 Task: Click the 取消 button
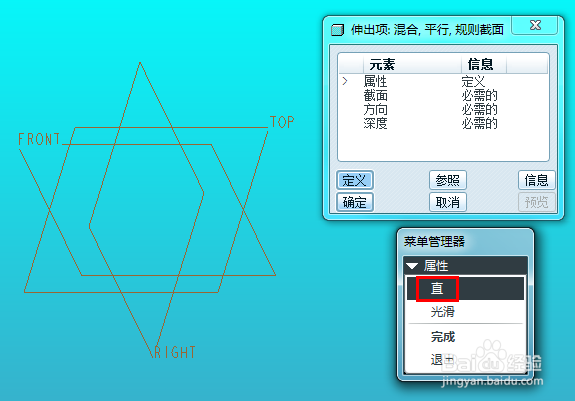click(447, 202)
